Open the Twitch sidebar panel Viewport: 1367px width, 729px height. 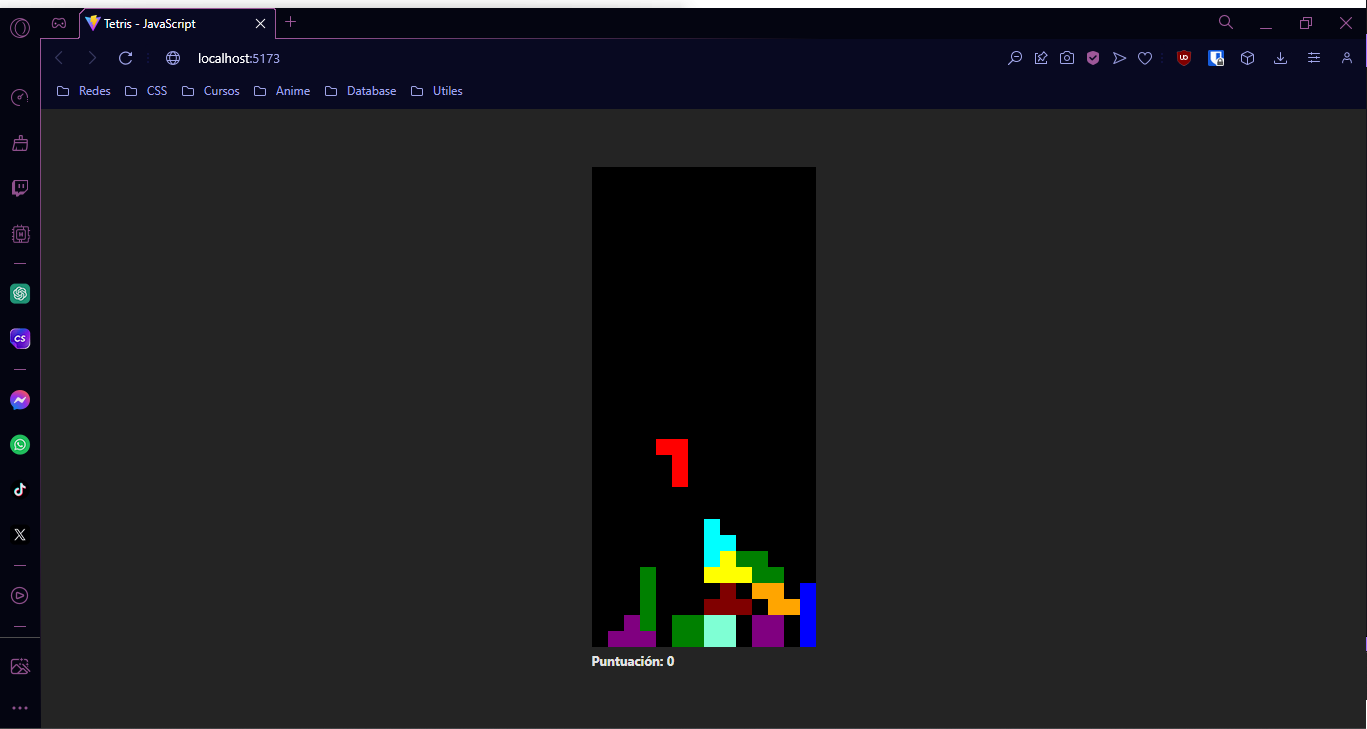point(20,188)
